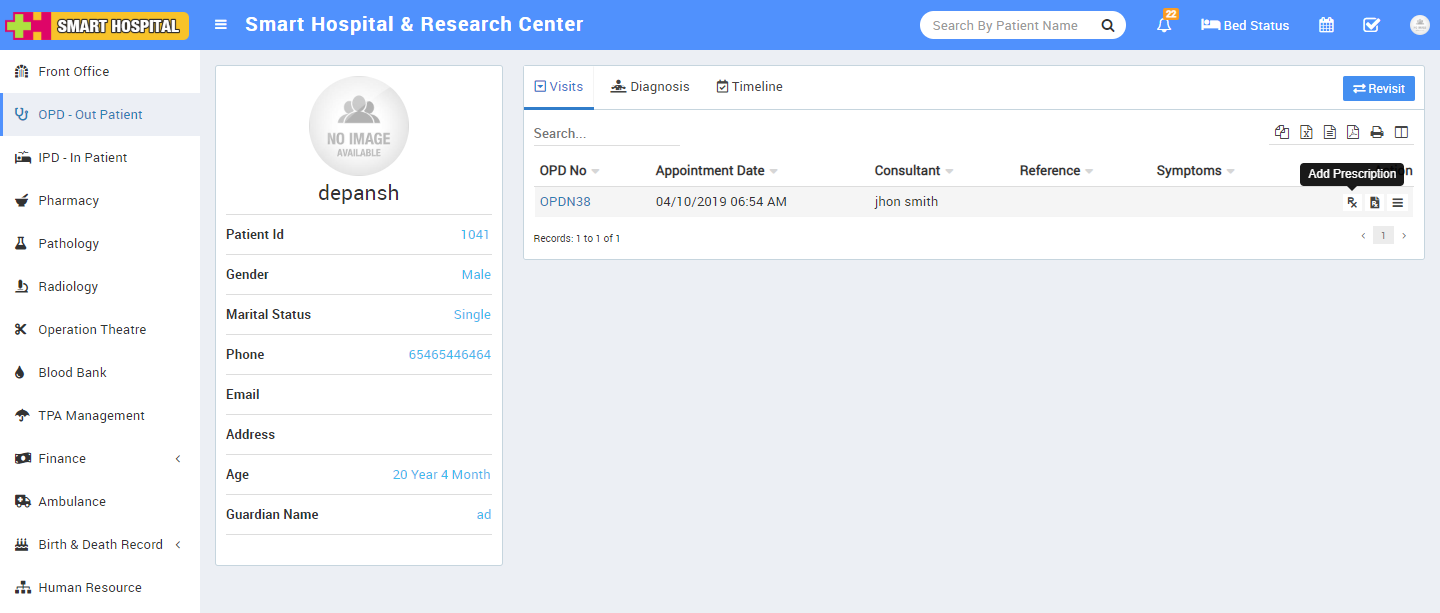
Task: Expand the Birth & Death Record menu
Action: pos(100,545)
